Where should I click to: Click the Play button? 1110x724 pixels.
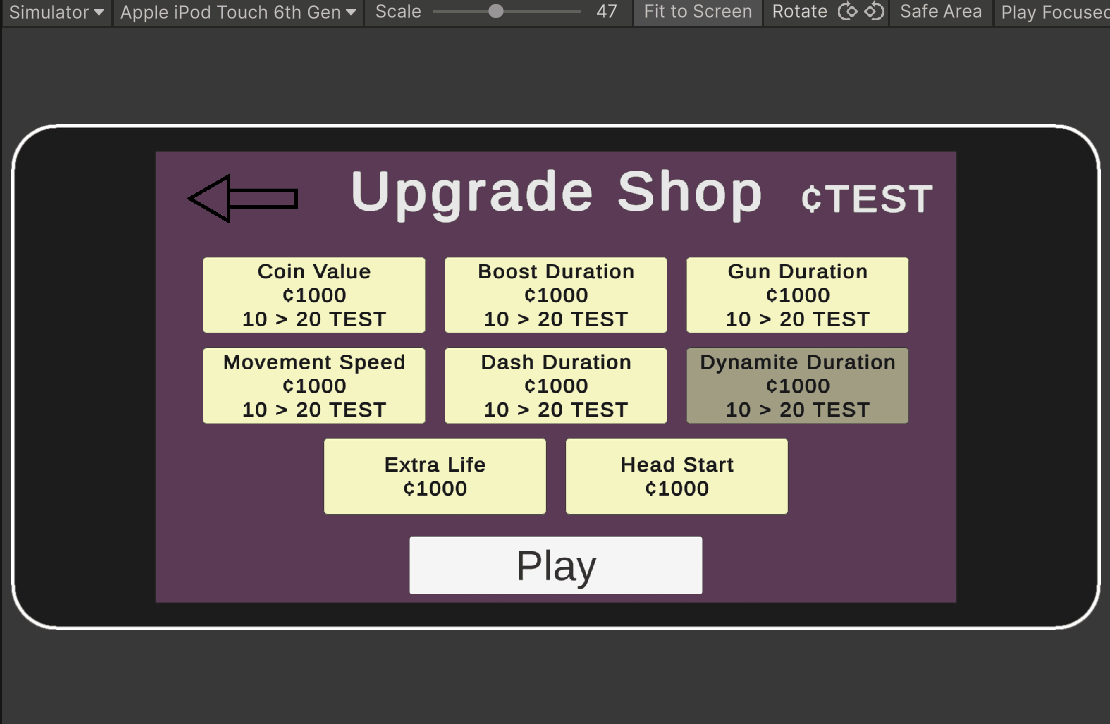[x=556, y=565]
